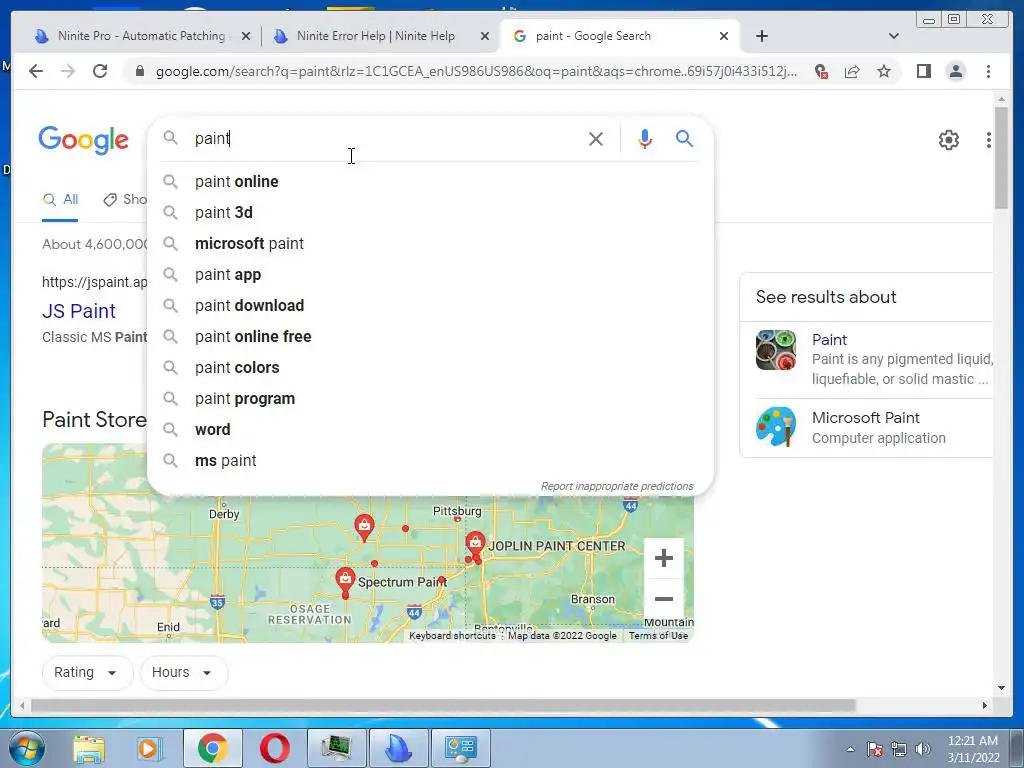
Task: Click the horizontal scrollbar thumb
Action: click(443, 705)
